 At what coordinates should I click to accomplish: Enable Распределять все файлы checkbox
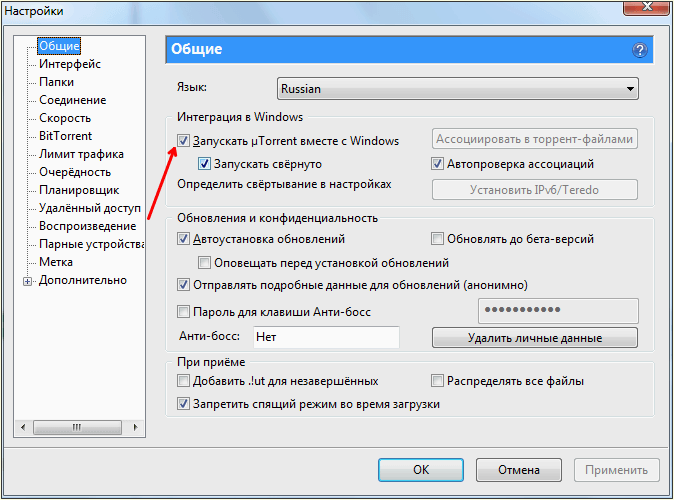click(x=438, y=381)
